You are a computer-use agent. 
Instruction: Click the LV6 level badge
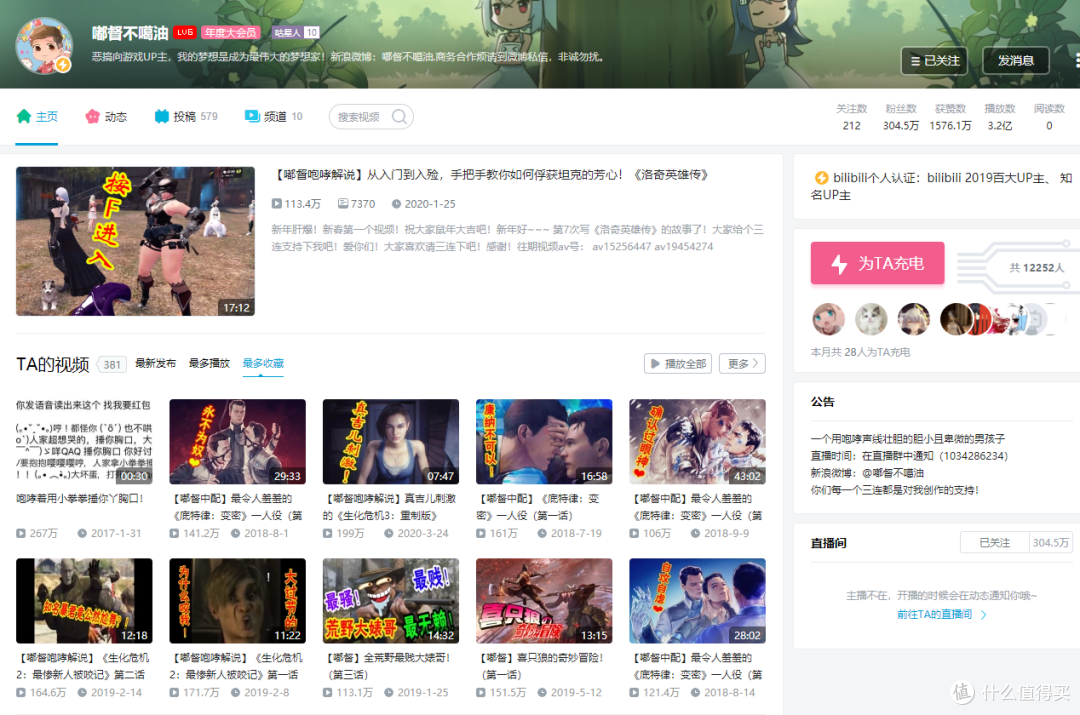click(185, 32)
